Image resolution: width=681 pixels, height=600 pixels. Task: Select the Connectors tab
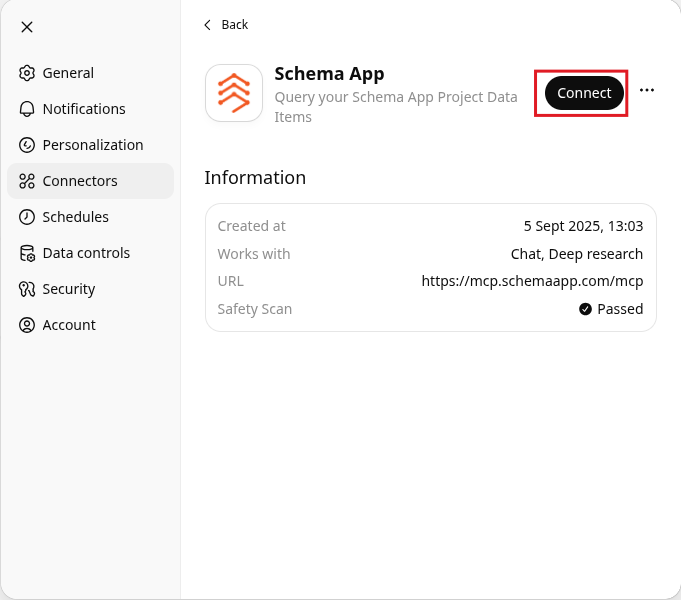coord(90,181)
